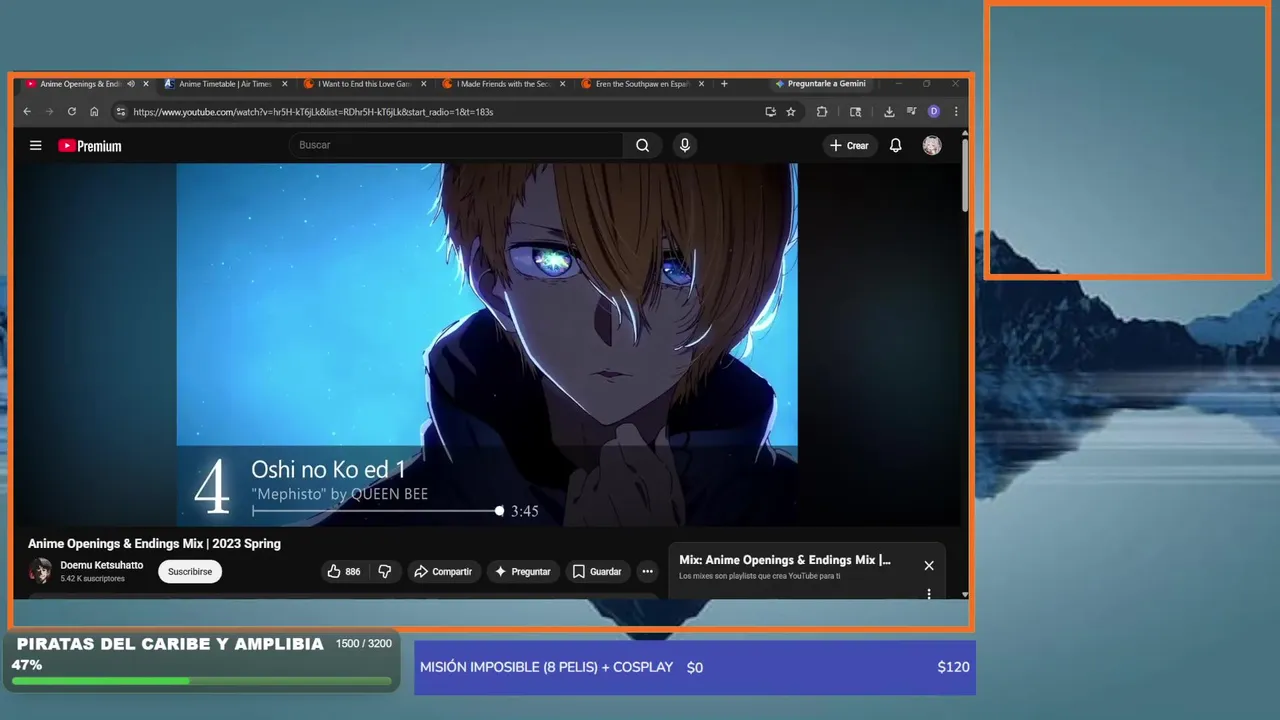Switch to I Want to End this Love Game tab
The height and width of the screenshot is (720, 1280).
362,84
